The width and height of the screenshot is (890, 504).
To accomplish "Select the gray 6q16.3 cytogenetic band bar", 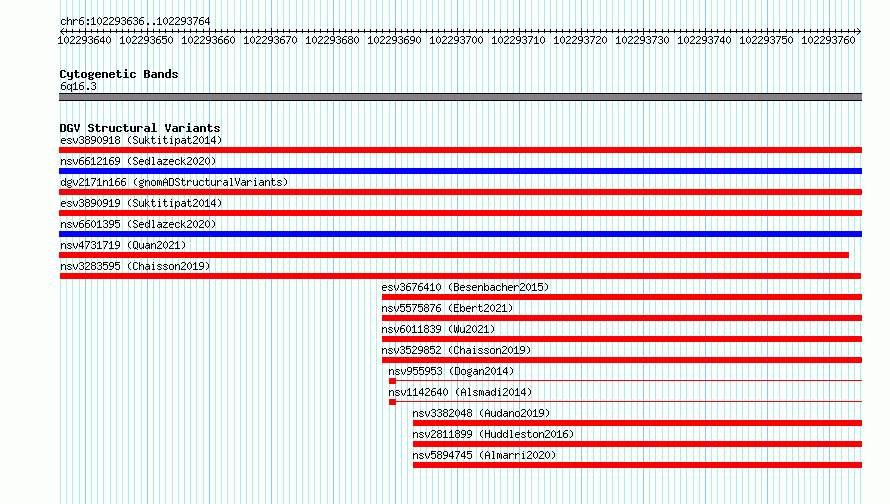I will [460, 97].
